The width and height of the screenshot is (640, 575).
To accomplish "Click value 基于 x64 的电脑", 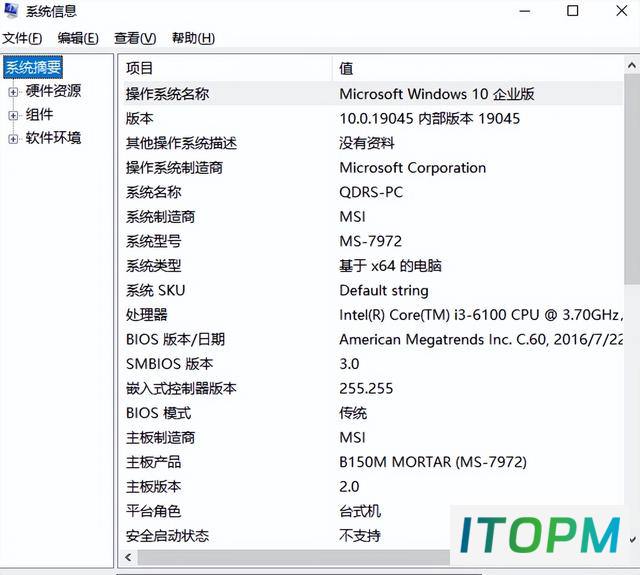I will [391, 266].
